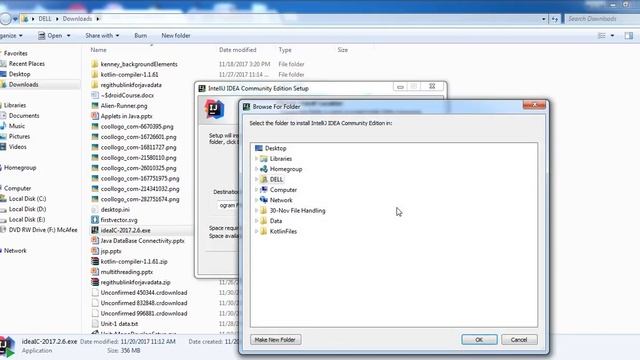The height and width of the screenshot is (360, 640).
Task: Refresh the Explorer address bar
Action: click(x=555, y=19)
